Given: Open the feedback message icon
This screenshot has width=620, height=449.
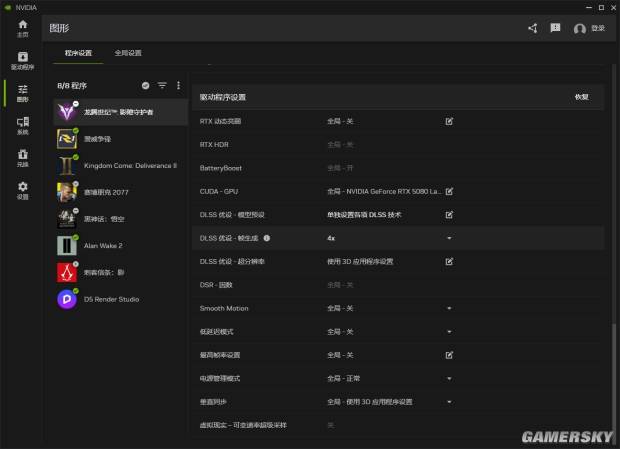Looking at the screenshot, I should pos(555,28).
